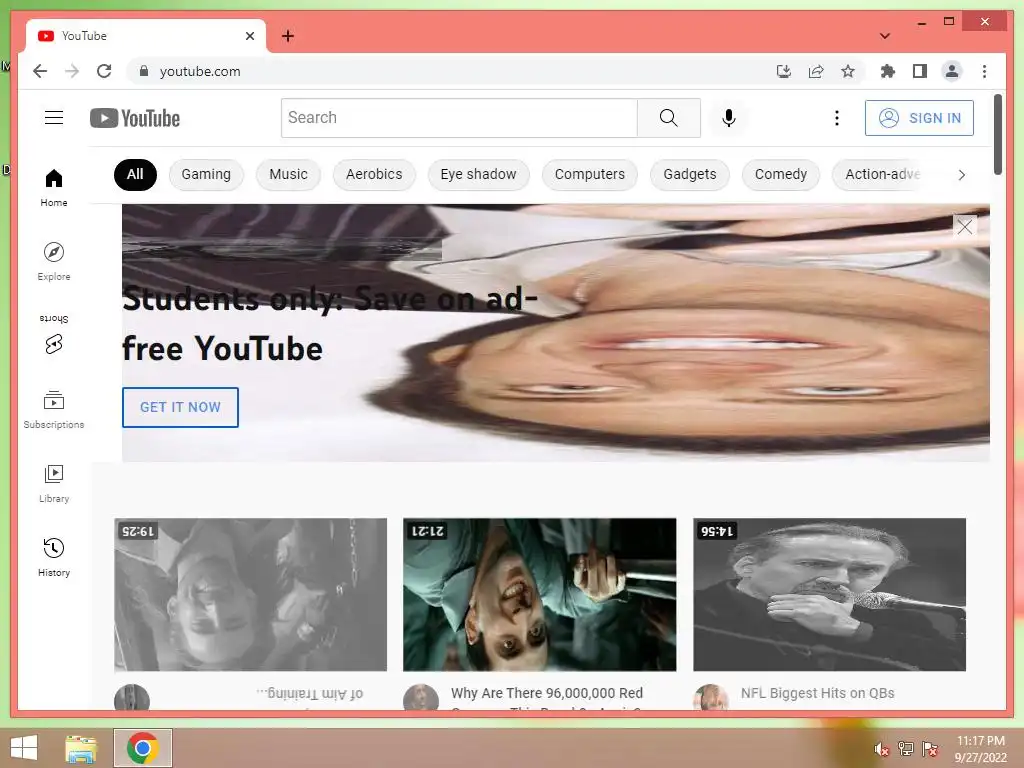The width and height of the screenshot is (1024, 768).
Task: Start voice search with the microphone icon
Action: point(729,118)
